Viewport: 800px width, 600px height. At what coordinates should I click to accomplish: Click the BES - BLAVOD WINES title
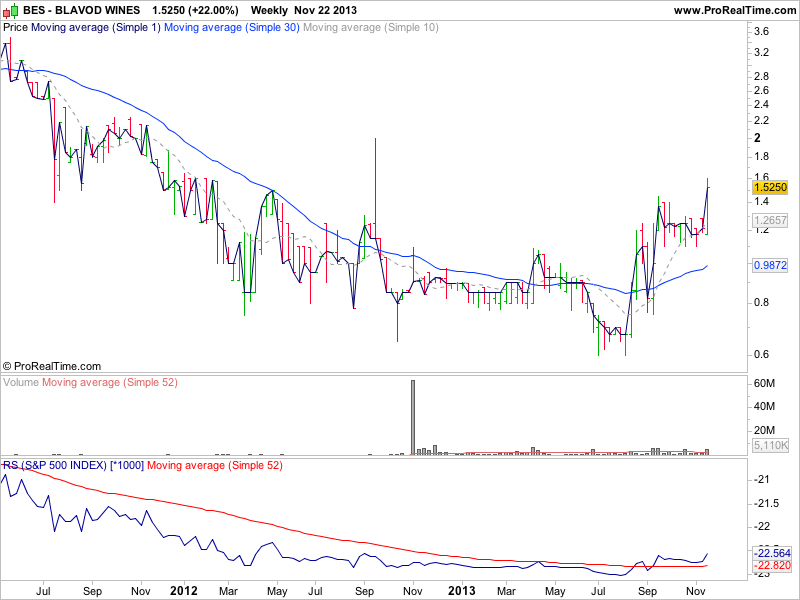click(82, 10)
